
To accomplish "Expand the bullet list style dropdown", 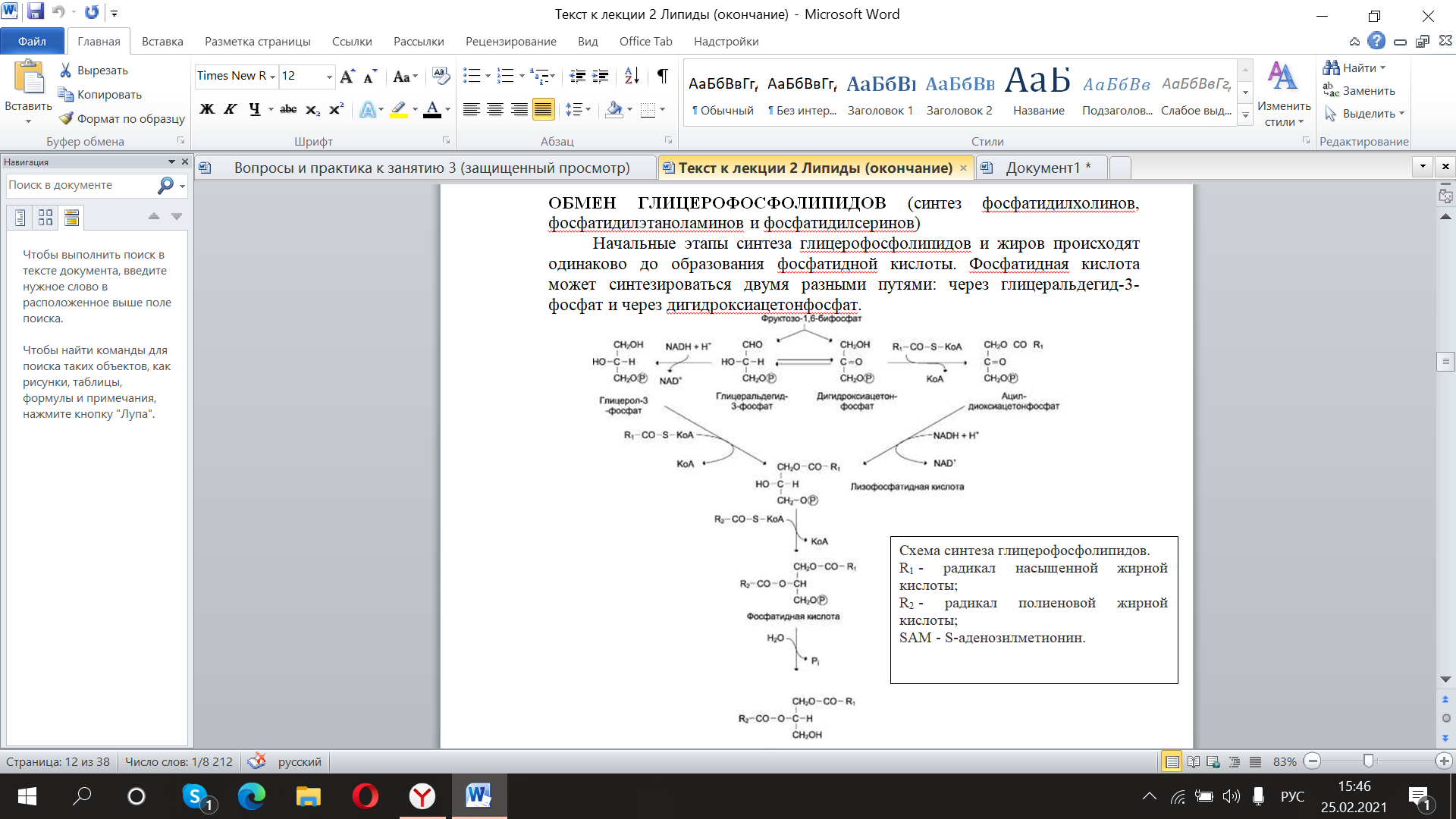I will pyautogui.click(x=488, y=76).
